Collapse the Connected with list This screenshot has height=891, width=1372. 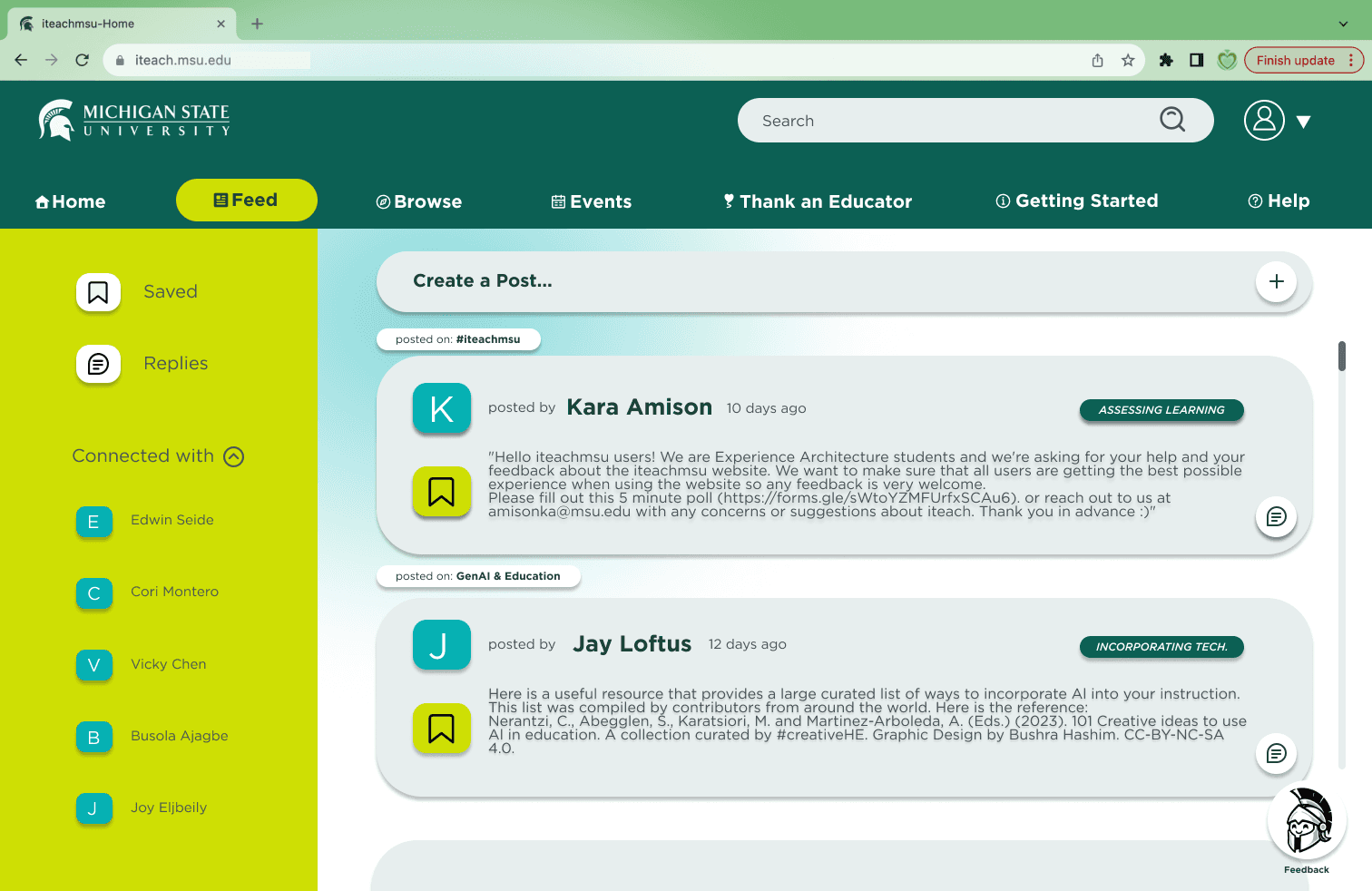(x=234, y=456)
